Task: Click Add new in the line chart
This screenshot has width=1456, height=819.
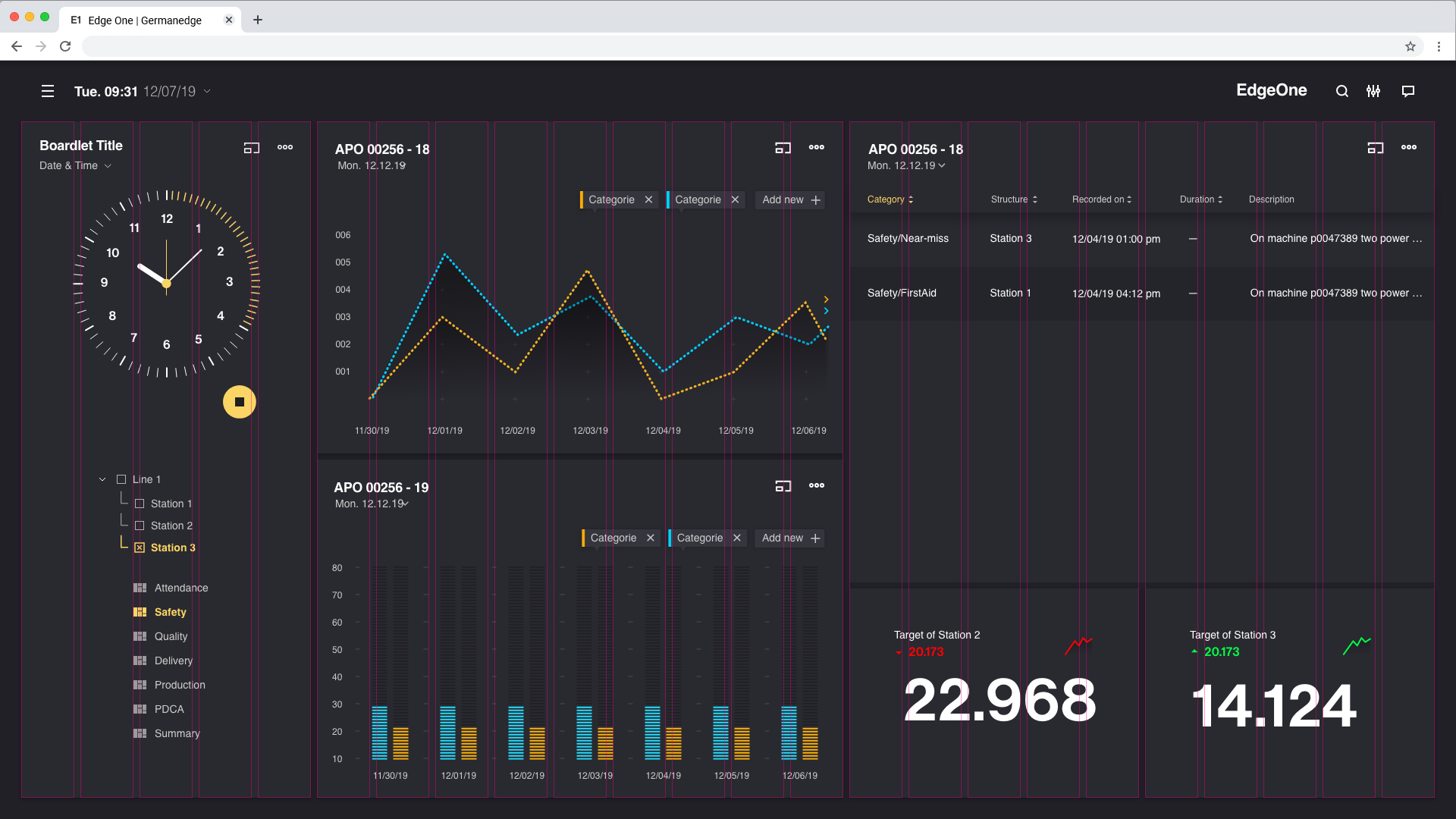Action: [x=790, y=200]
